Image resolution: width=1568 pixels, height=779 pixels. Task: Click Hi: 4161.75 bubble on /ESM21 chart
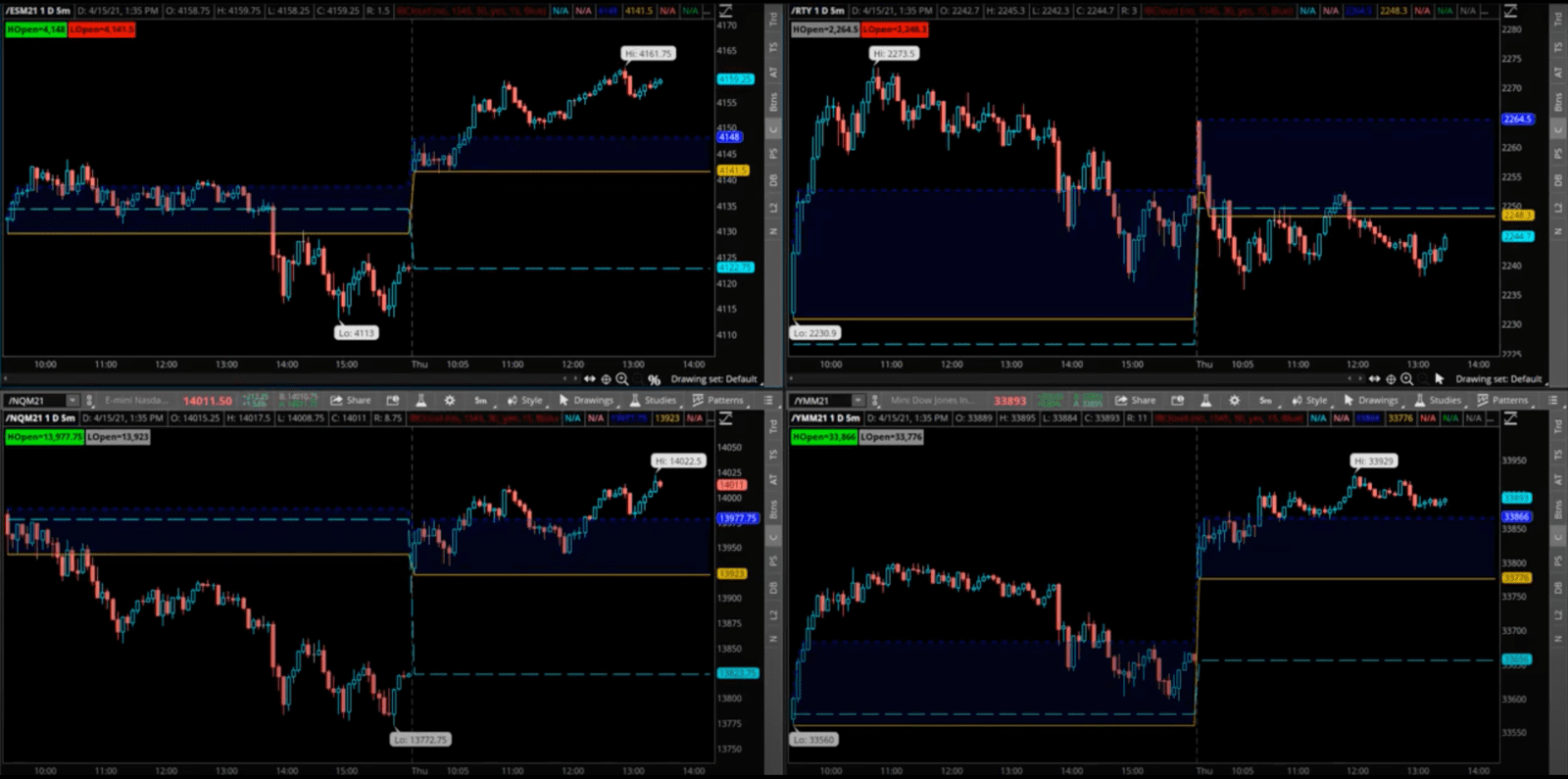pos(649,54)
